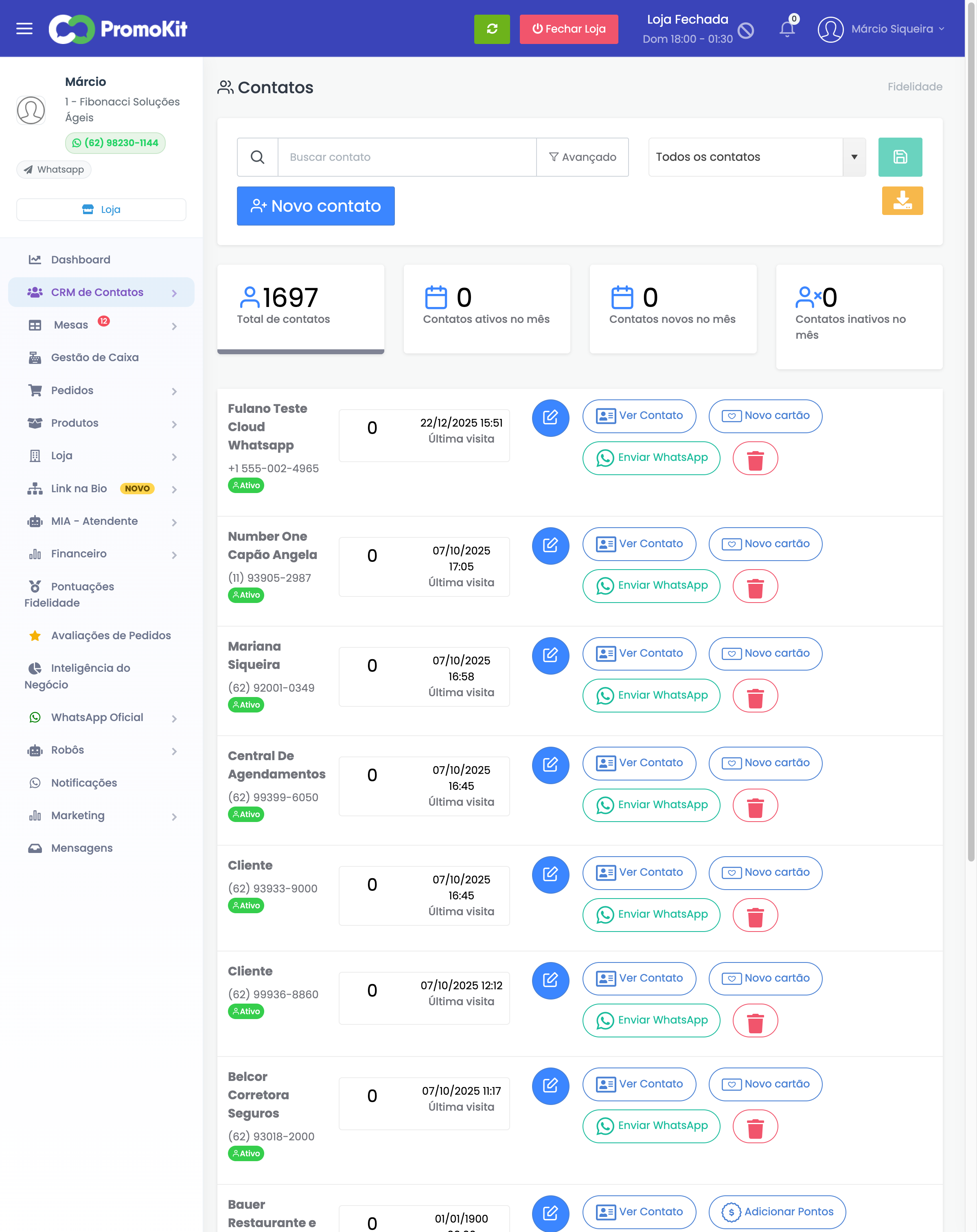Edit contact Central De Agendamentos
Viewport: 977px width, 1232px height.
(550, 765)
